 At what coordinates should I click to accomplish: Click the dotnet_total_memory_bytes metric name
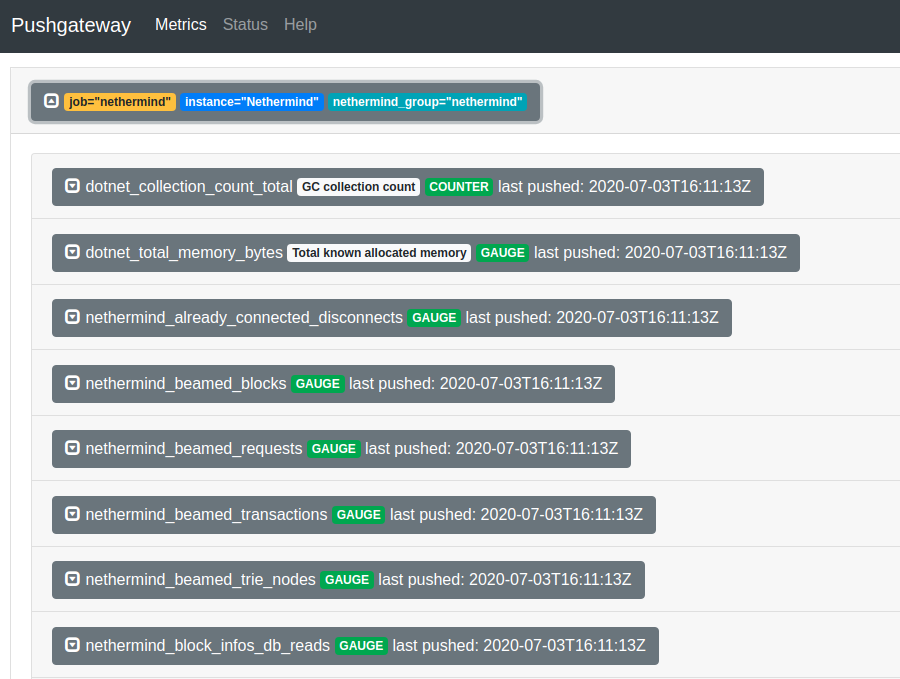(184, 253)
